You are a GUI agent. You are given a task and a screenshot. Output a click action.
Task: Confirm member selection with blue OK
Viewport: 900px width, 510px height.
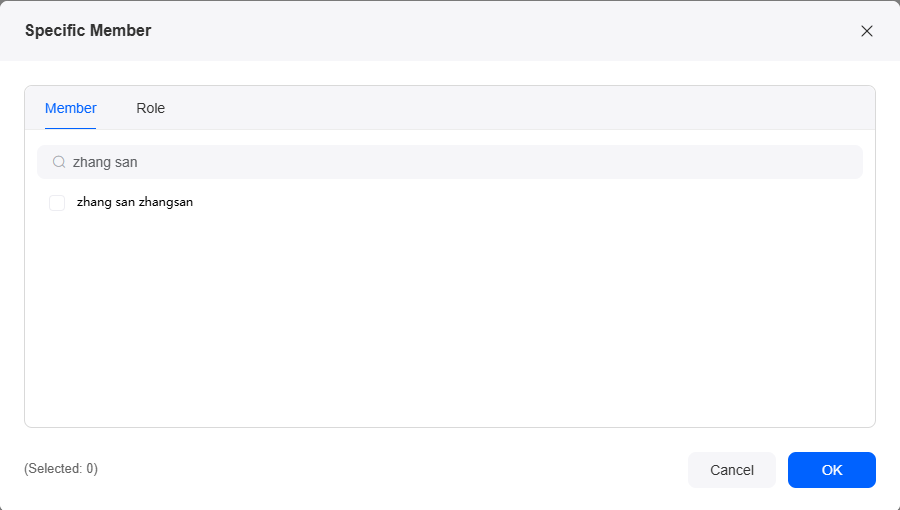pos(832,470)
